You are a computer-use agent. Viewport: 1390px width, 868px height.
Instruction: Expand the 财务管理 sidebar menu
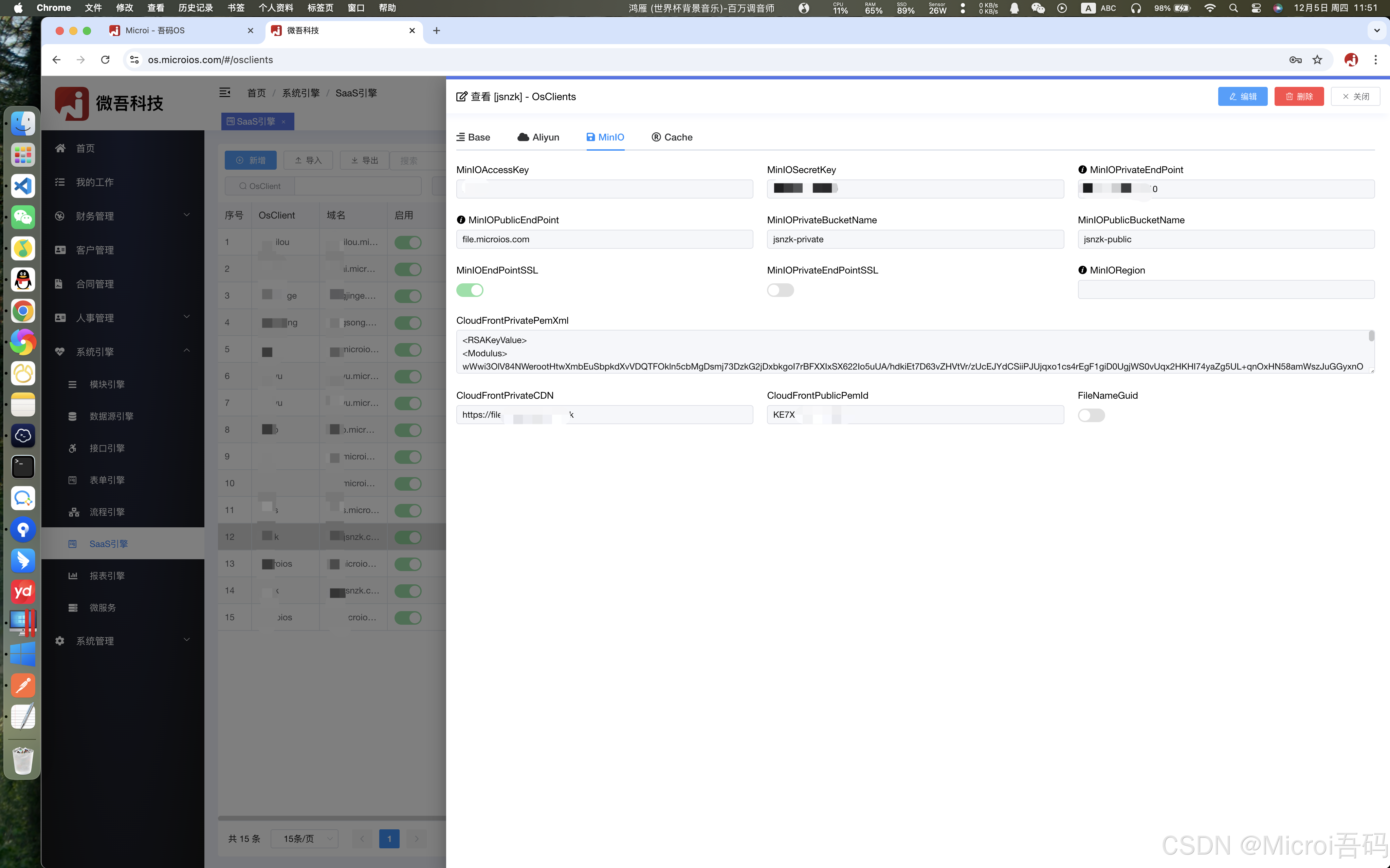(123, 216)
